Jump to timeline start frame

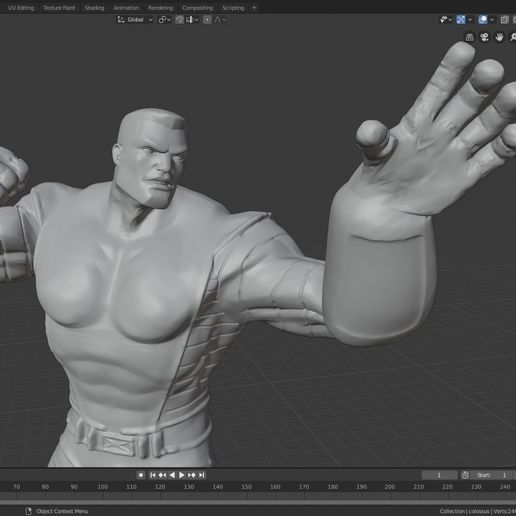click(152, 475)
